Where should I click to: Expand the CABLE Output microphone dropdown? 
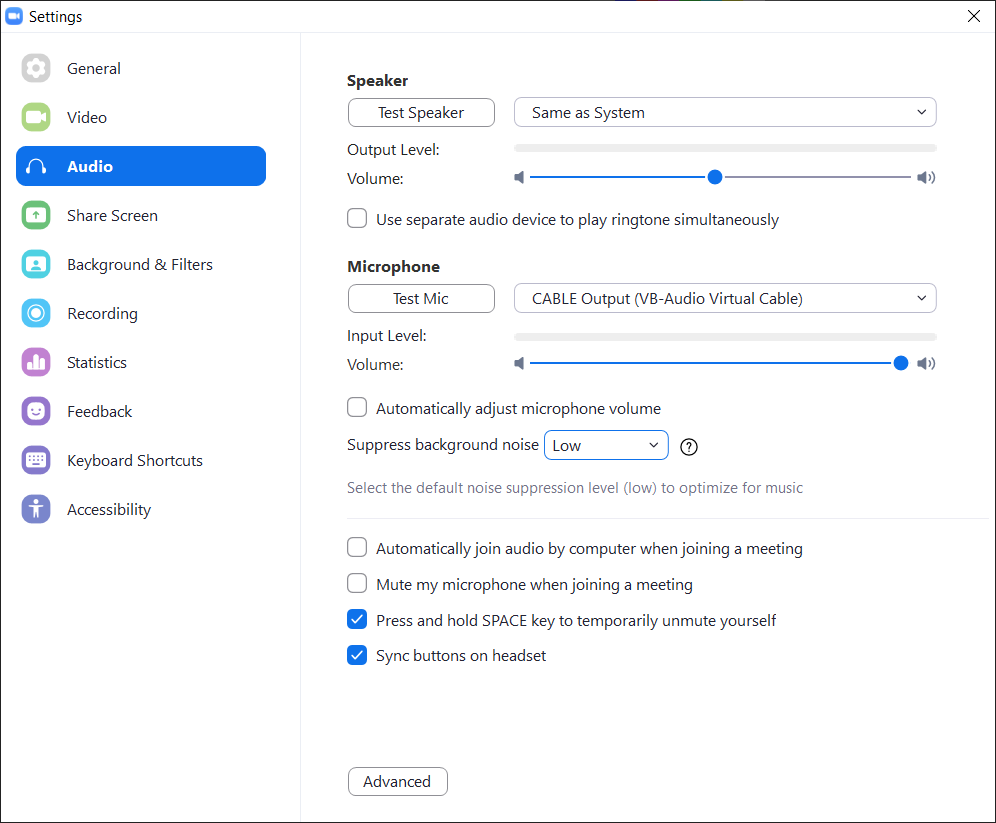coord(725,298)
